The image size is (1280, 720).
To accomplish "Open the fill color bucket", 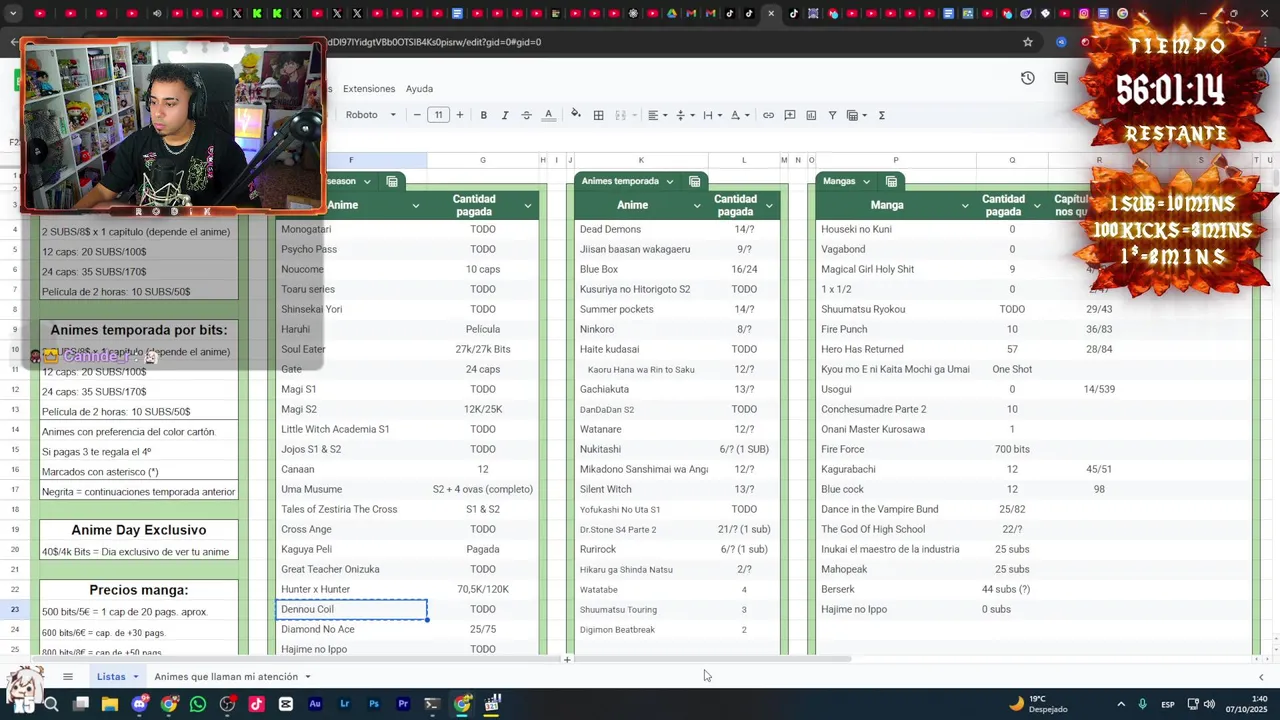I will point(576,115).
